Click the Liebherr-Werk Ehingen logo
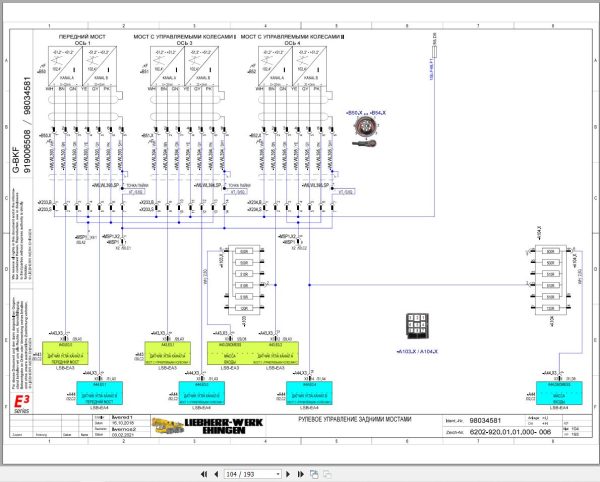Viewport: 600px width, 482px height. pyautogui.click(x=208, y=426)
